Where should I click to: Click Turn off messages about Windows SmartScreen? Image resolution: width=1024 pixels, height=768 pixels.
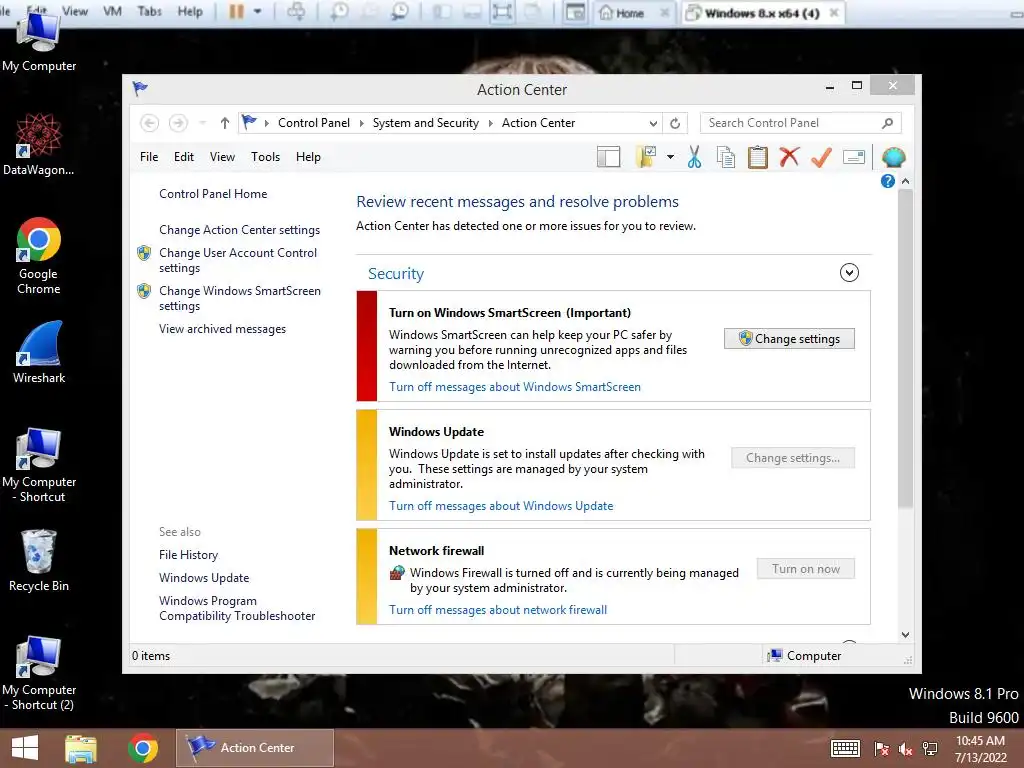[515, 387]
